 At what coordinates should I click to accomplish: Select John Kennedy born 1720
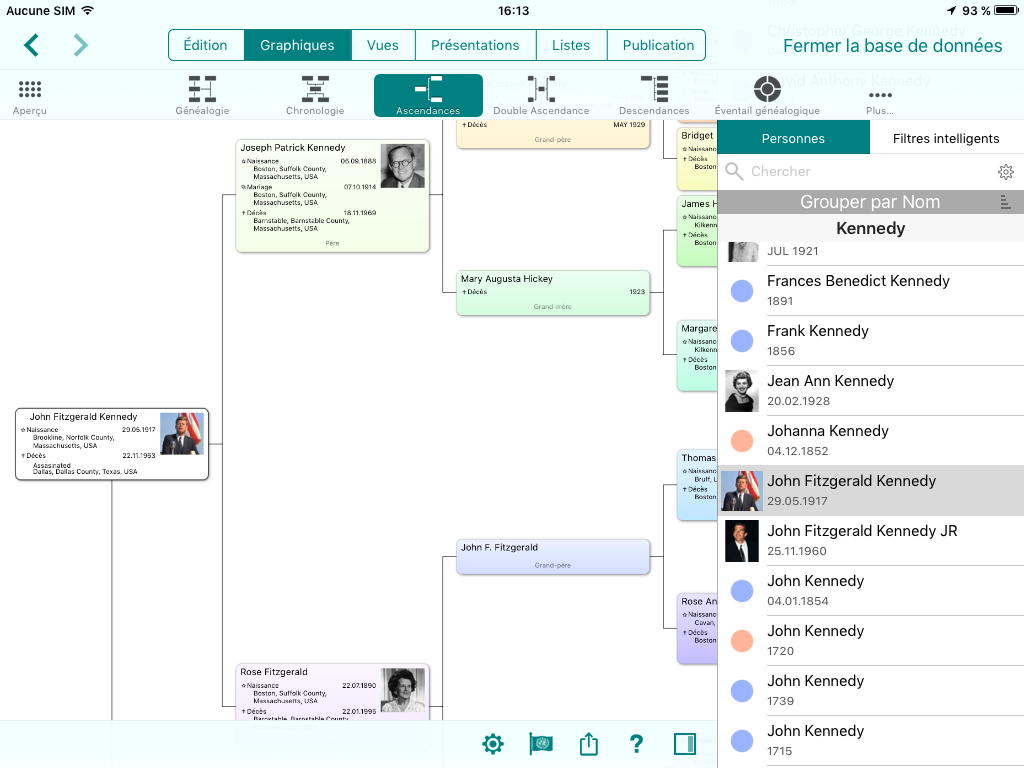[871, 641]
